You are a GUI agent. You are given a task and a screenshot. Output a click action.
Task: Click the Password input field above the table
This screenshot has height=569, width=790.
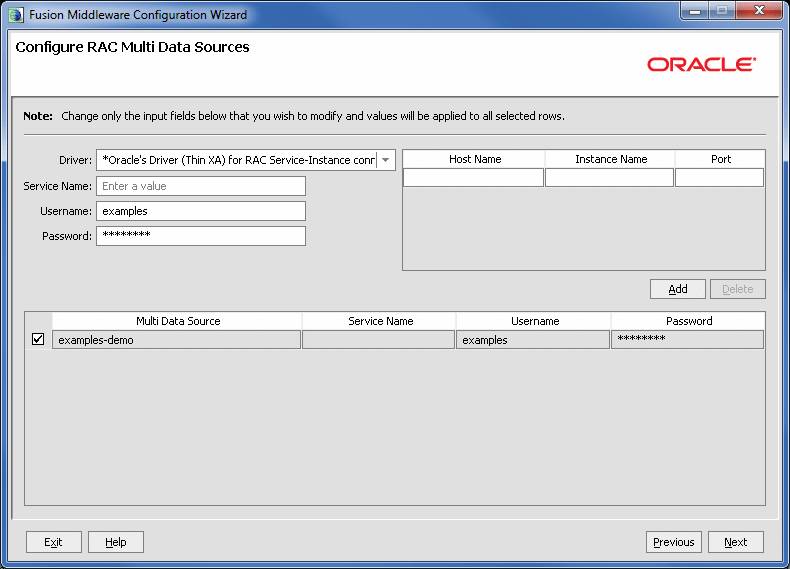tap(201, 236)
